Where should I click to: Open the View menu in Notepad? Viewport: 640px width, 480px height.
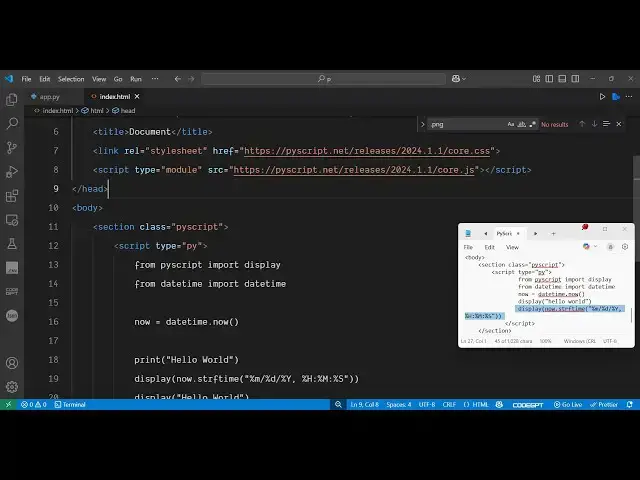coord(512,247)
